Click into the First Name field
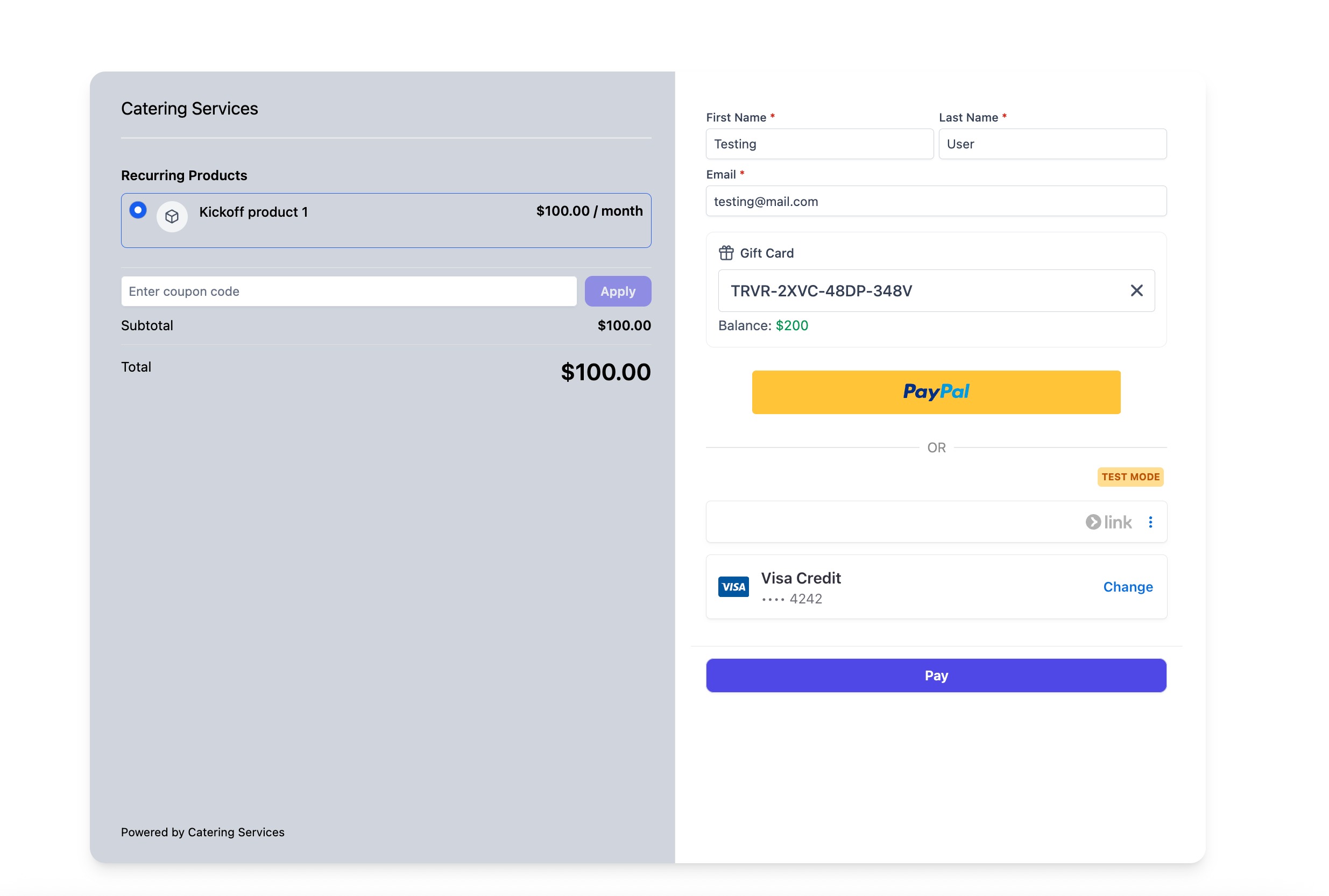The image size is (1329, 896). click(x=818, y=144)
